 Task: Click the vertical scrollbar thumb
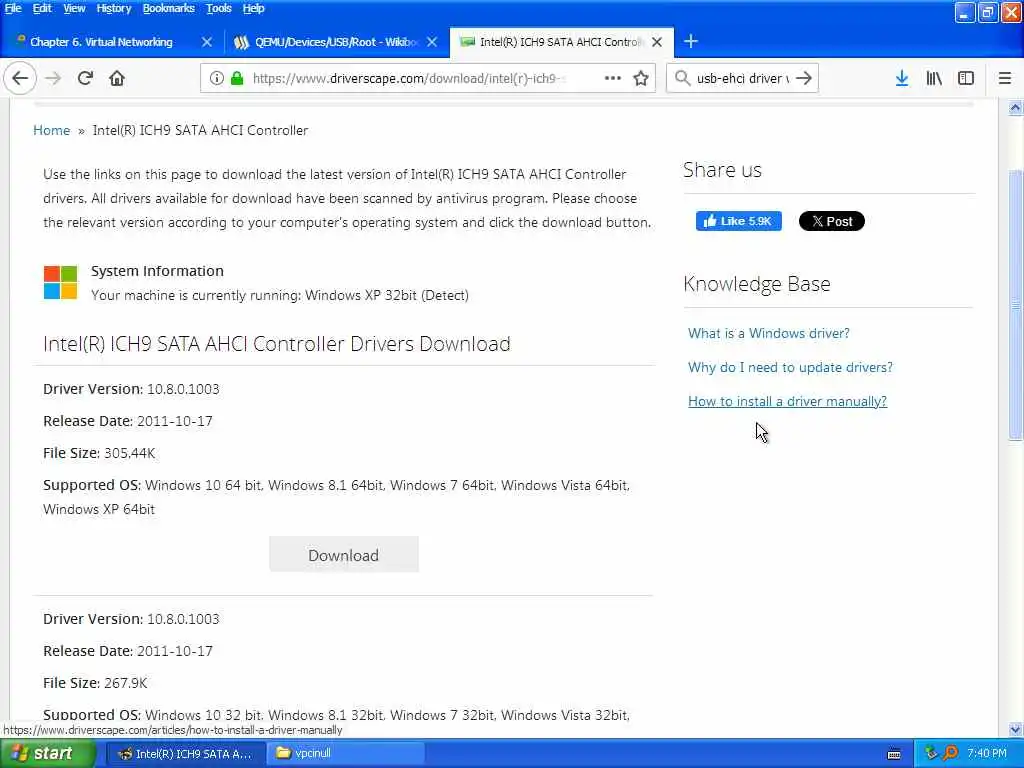coord(1015,305)
